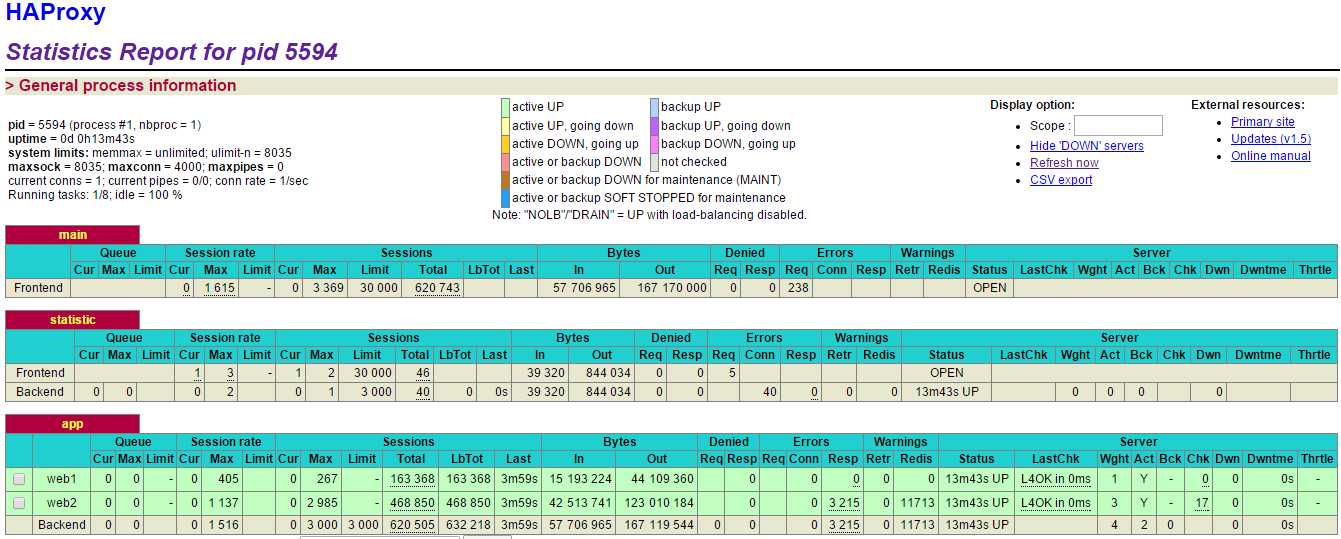This screenshot has height=539, width=1341.
Task: Click 'backup DOWN, going up' legend color box
Action: click(654, 144)
